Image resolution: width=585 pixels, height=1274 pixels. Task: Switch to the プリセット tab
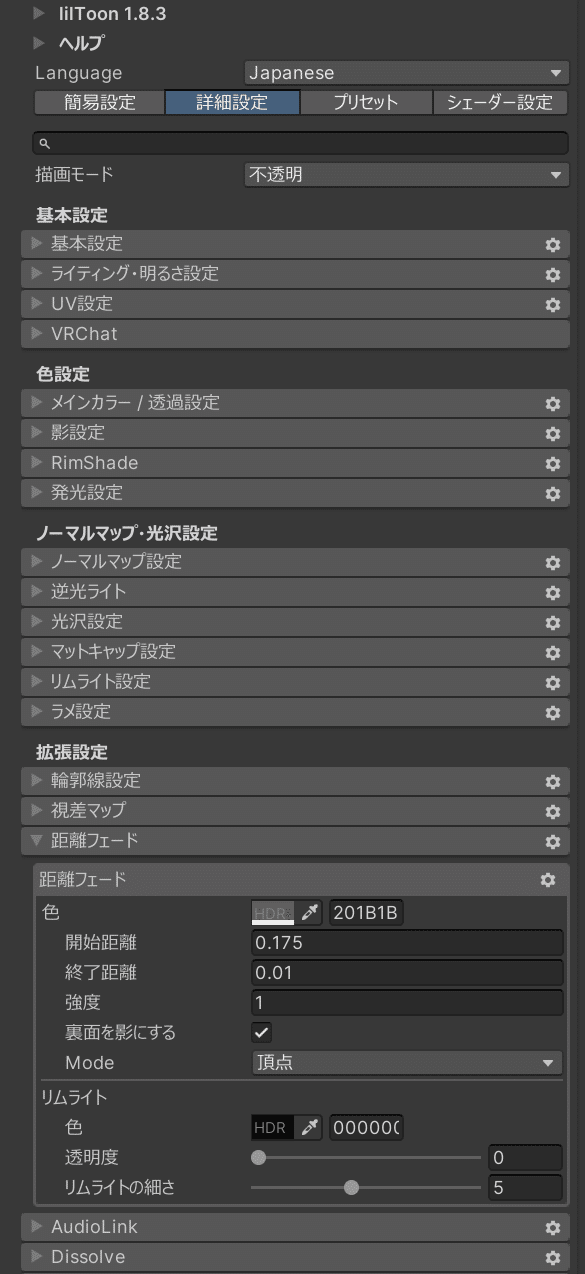(365, 102)
